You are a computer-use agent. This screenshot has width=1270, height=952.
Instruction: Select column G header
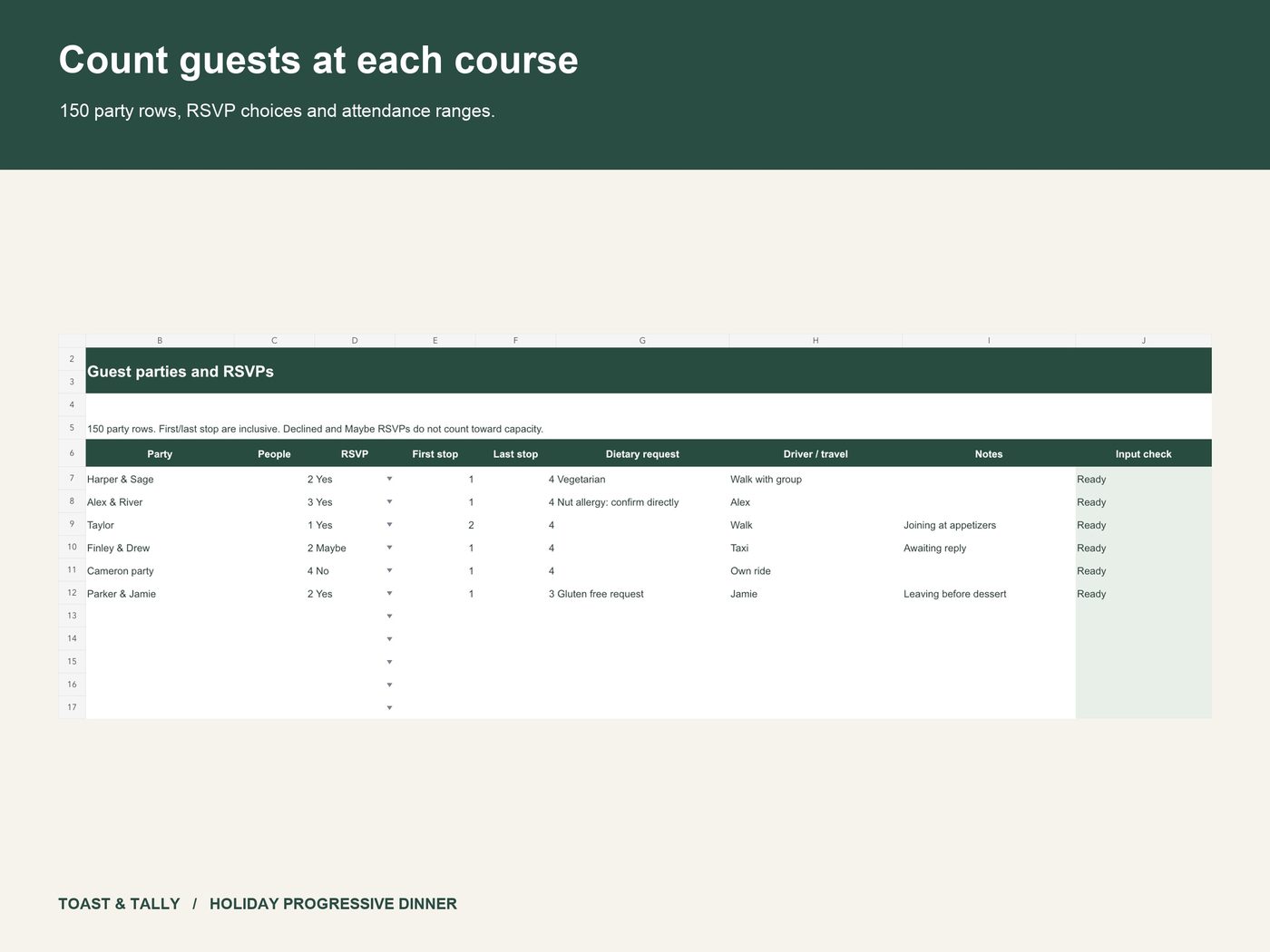(642, 341)
